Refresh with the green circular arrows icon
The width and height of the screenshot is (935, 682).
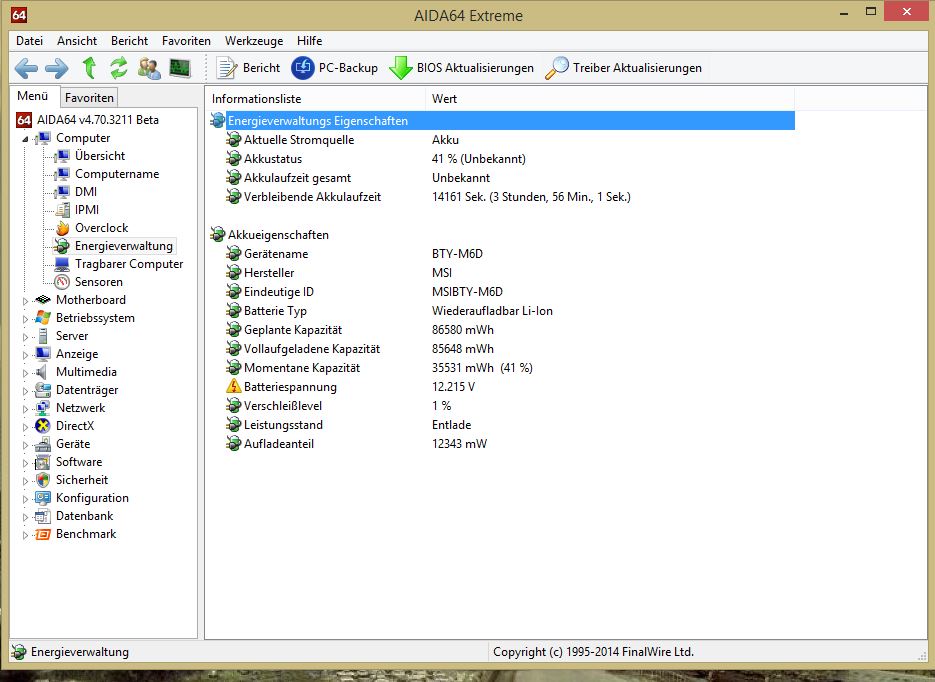click(x=119, y=68)
